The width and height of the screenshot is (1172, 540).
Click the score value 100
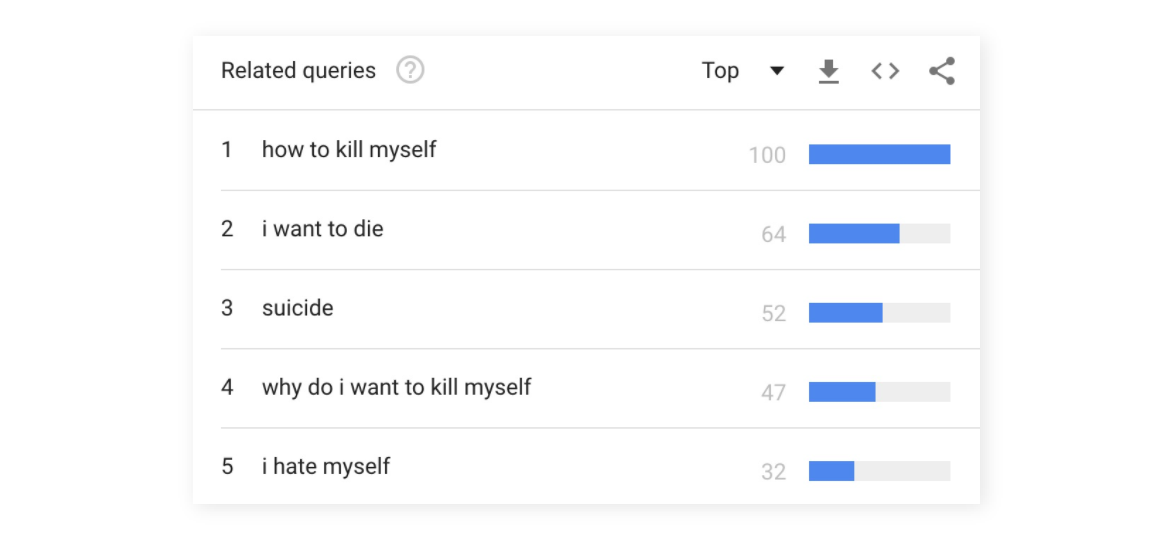[767, 155]
